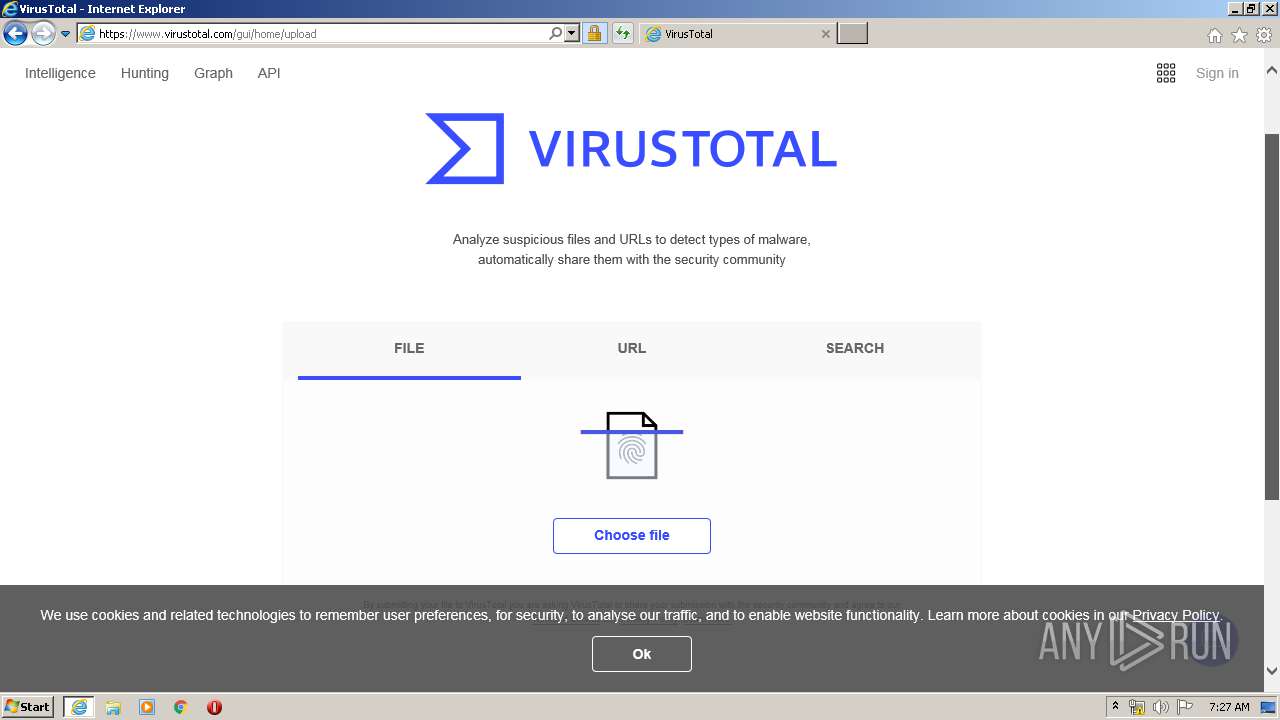Click the Internet Explorer forward arrow button
Viewport: 1280px width, 720px height.
click(x=43, y=34)
